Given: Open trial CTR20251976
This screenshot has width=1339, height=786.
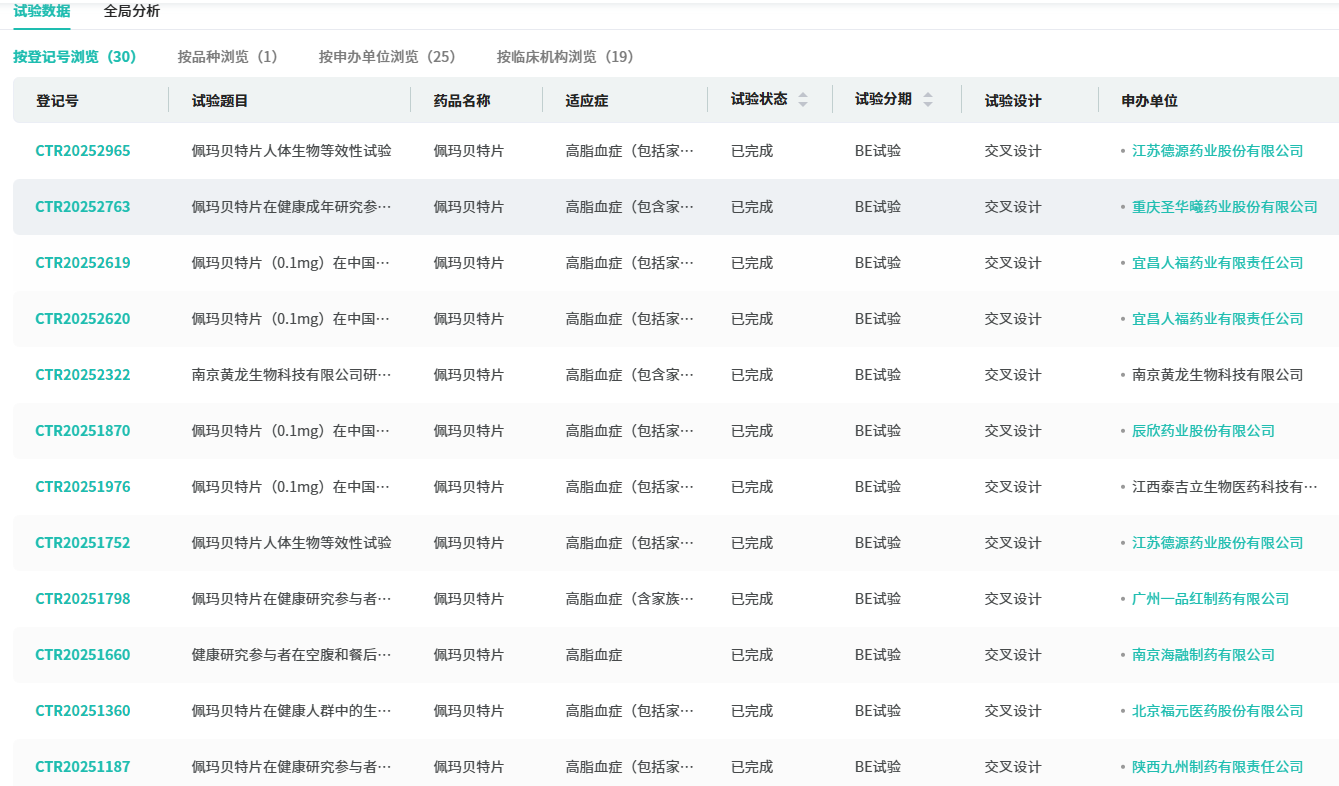Looking at the screenshot, I should click(83, 487).
